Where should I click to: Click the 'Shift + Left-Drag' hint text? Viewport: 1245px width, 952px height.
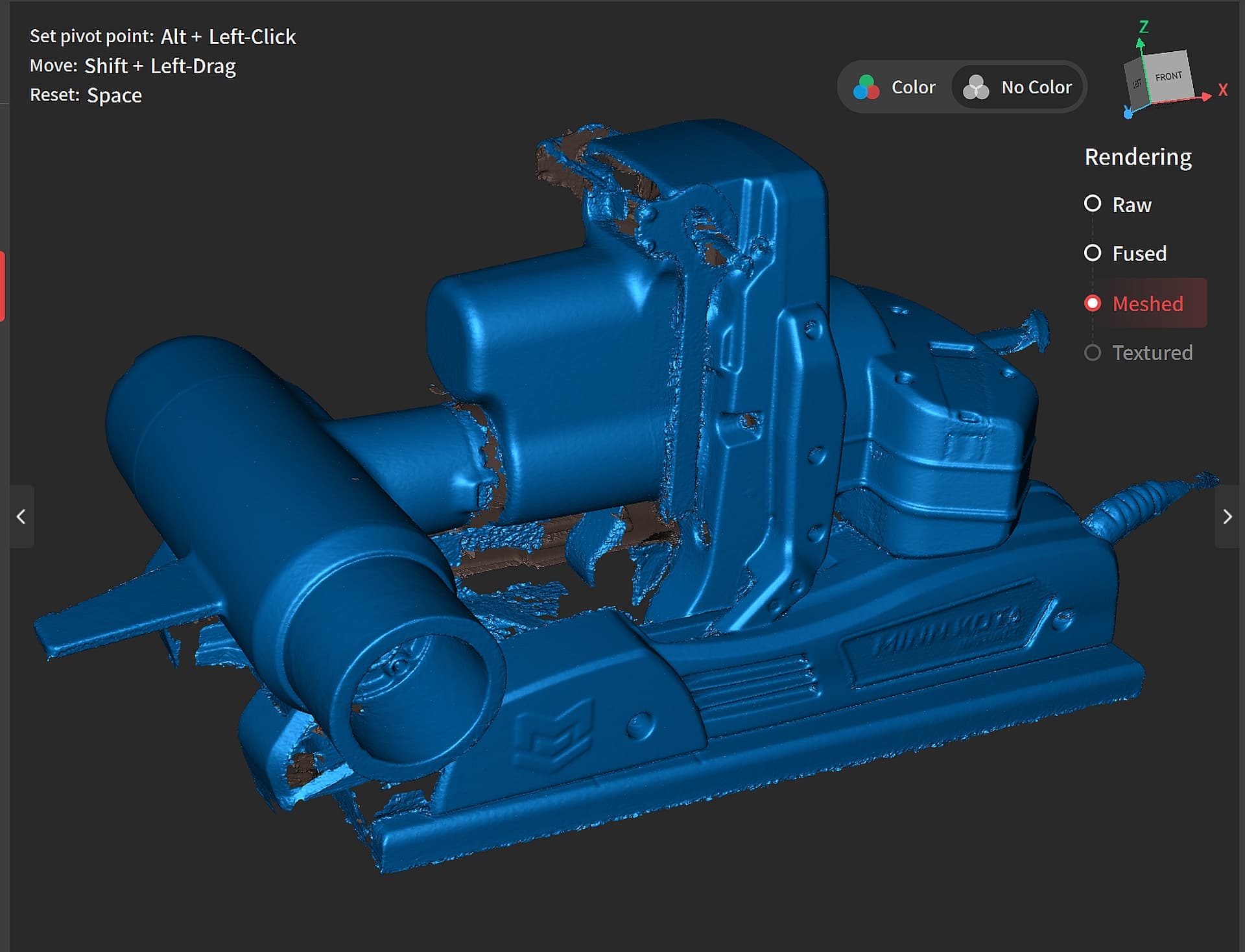tap(160, 65)
